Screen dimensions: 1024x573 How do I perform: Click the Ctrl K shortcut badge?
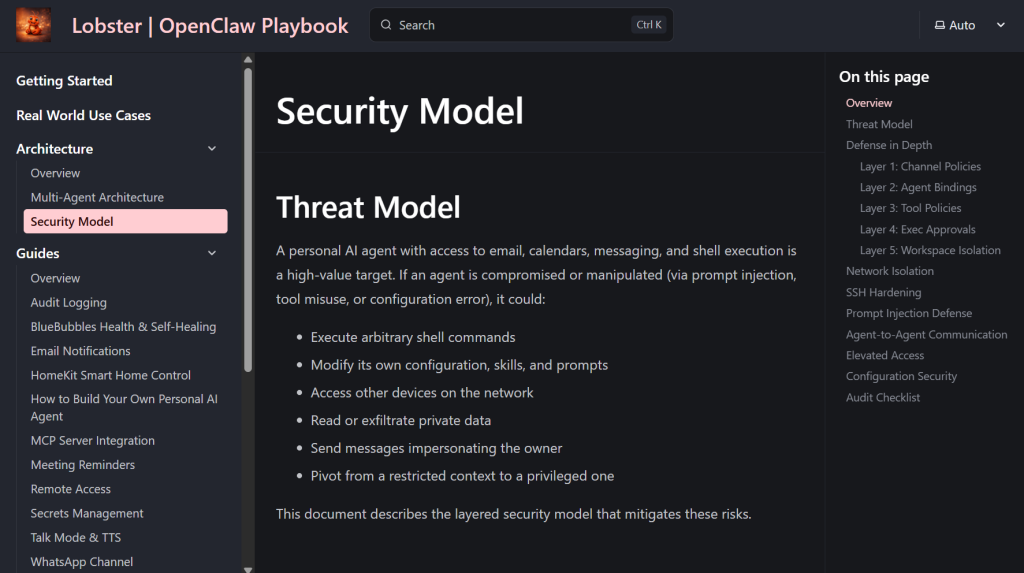[x=648, y=25]
